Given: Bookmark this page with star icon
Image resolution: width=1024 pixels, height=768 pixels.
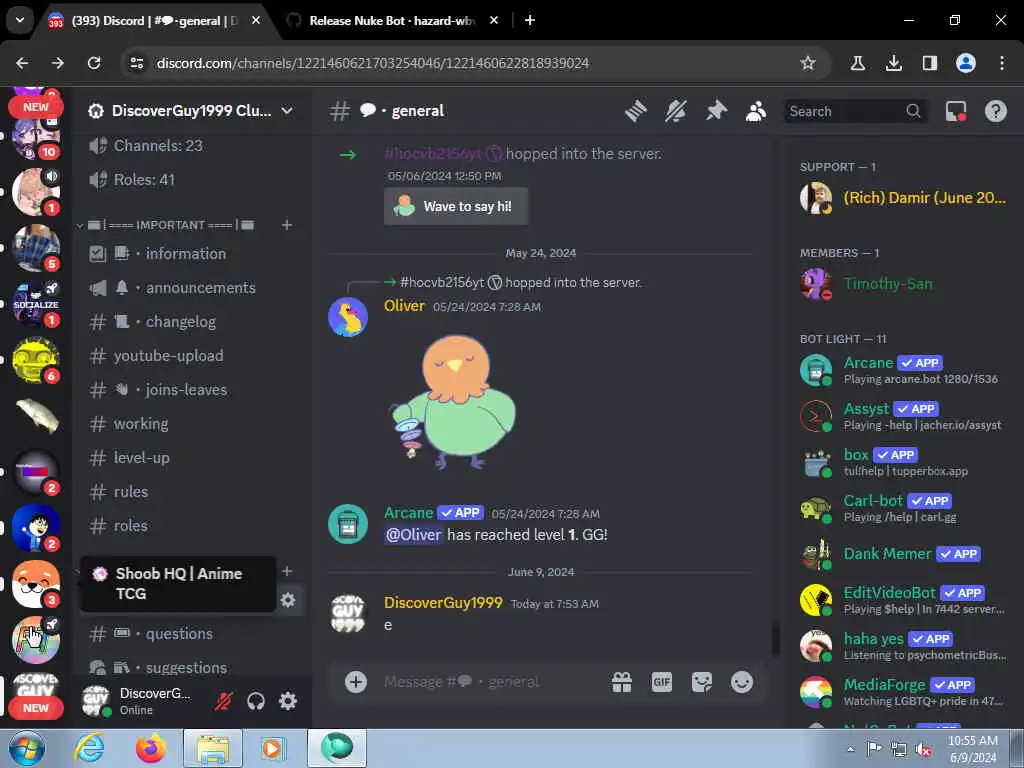Looking at the screenshot, I should 808,63.
